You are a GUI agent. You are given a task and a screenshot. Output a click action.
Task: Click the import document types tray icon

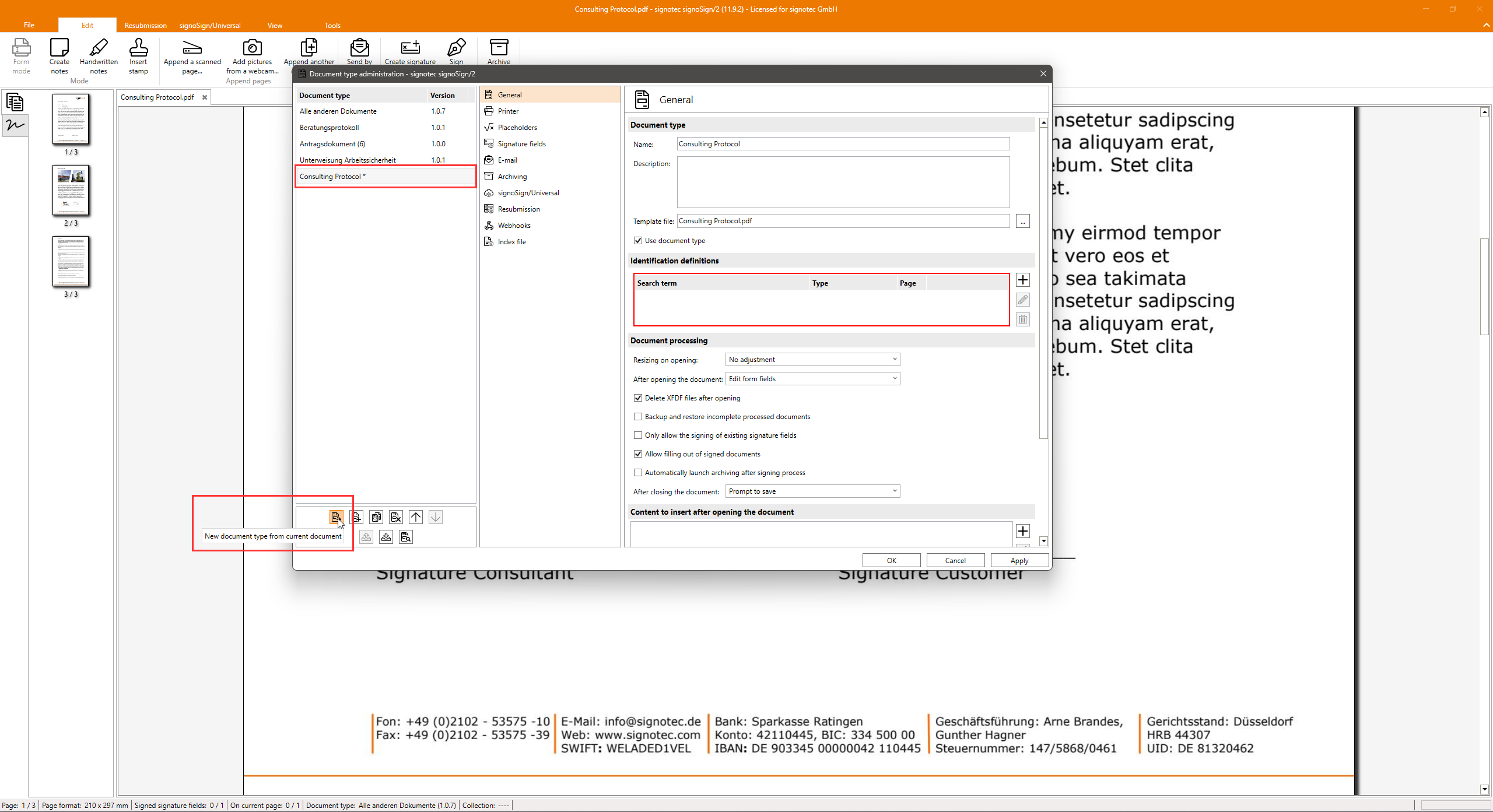point(386,537)
